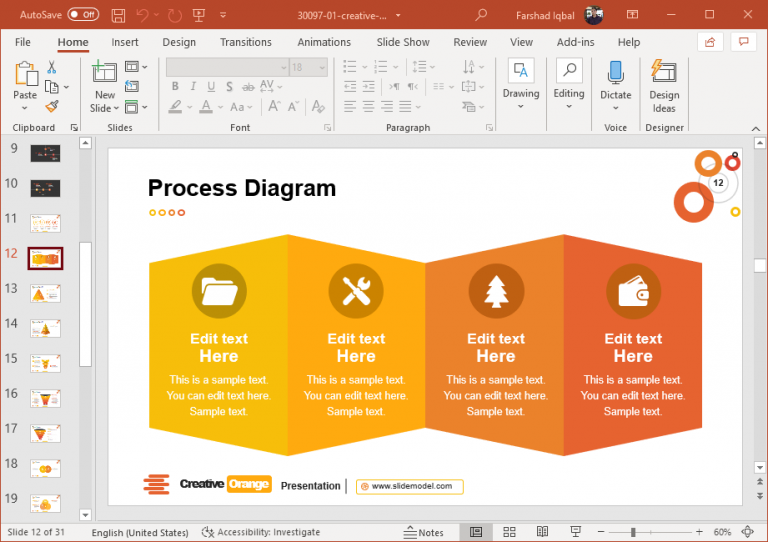Click Decrease Font Size icon
The width and height of the screenshot is (768, 542).
tap(293, 106)
